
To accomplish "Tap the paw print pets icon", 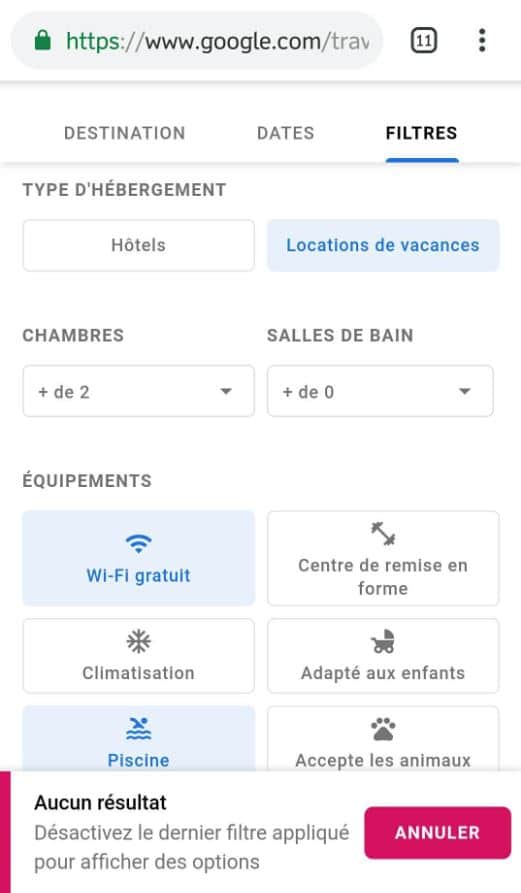I will click(383, 728).
